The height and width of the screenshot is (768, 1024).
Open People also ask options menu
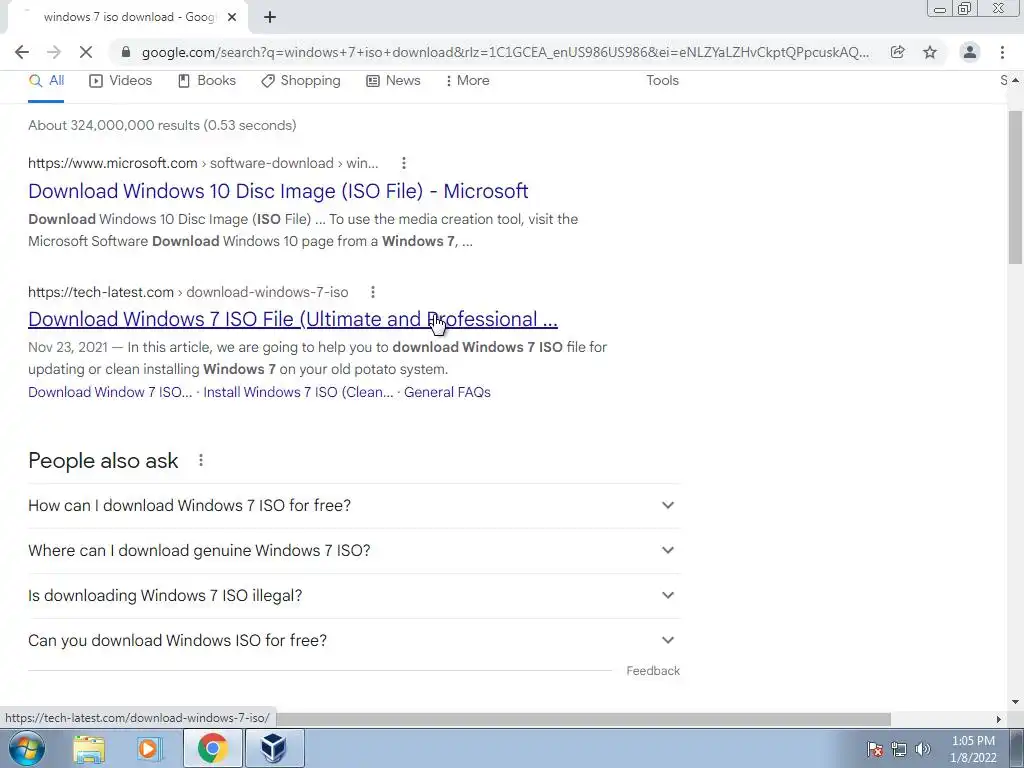(201, 460)
